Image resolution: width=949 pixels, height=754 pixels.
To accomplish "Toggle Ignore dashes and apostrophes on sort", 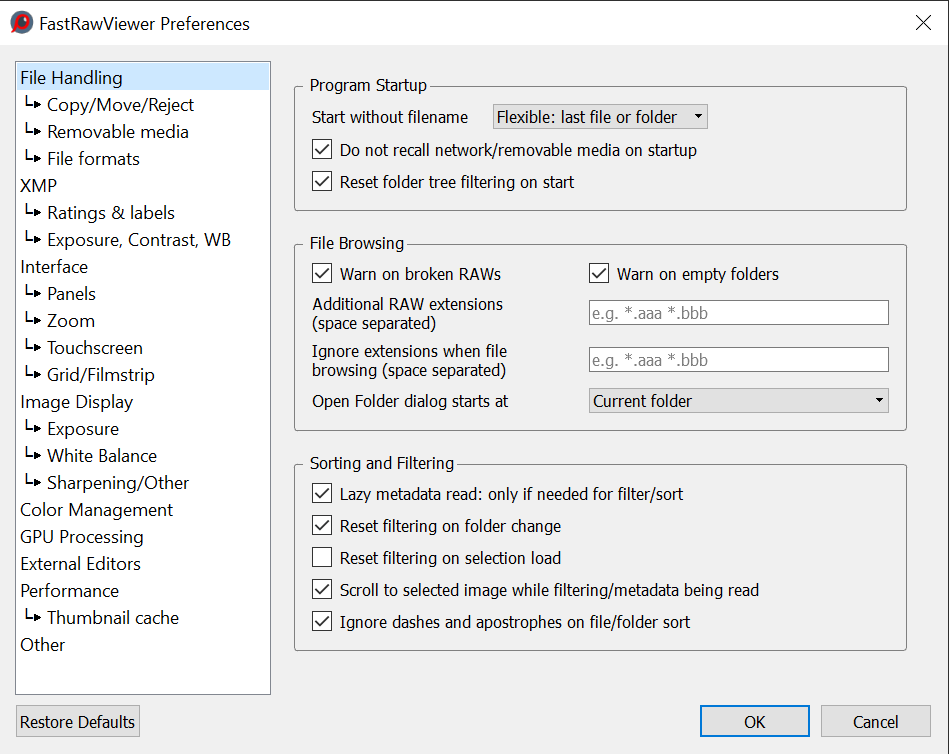I will coord(322,621).
